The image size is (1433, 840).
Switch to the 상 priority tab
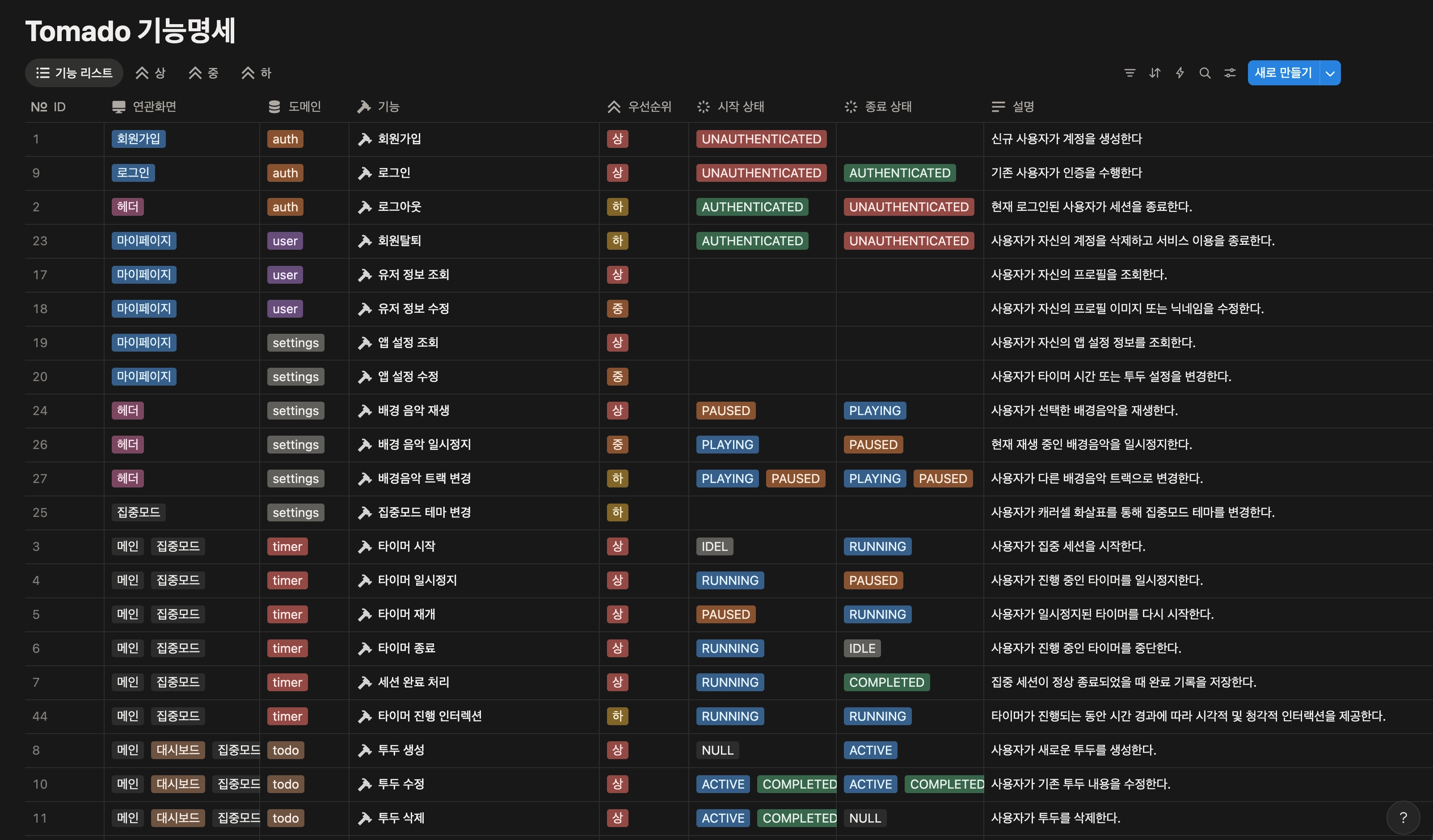(x=151, y=73)
